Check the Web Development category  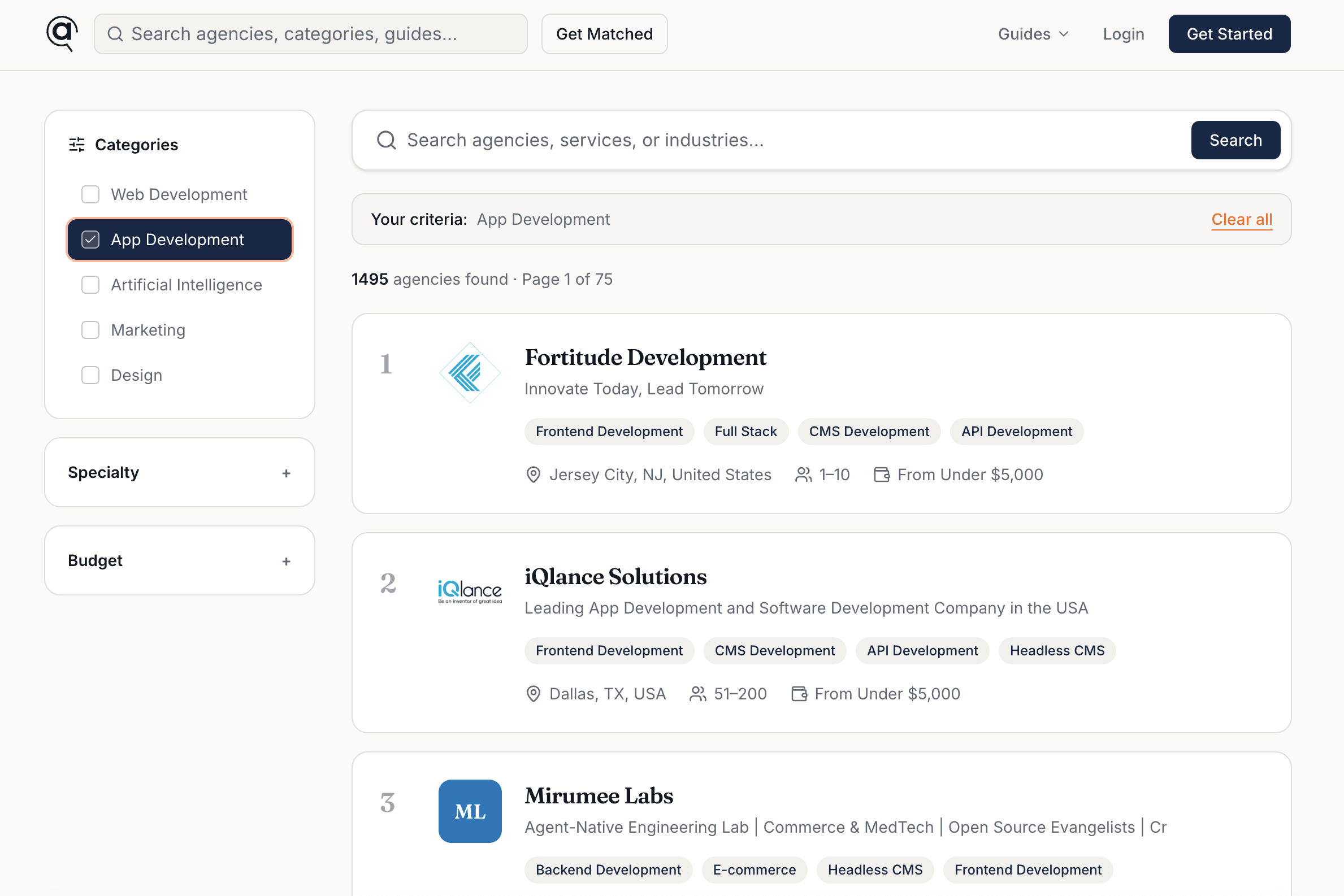(90, 194)
